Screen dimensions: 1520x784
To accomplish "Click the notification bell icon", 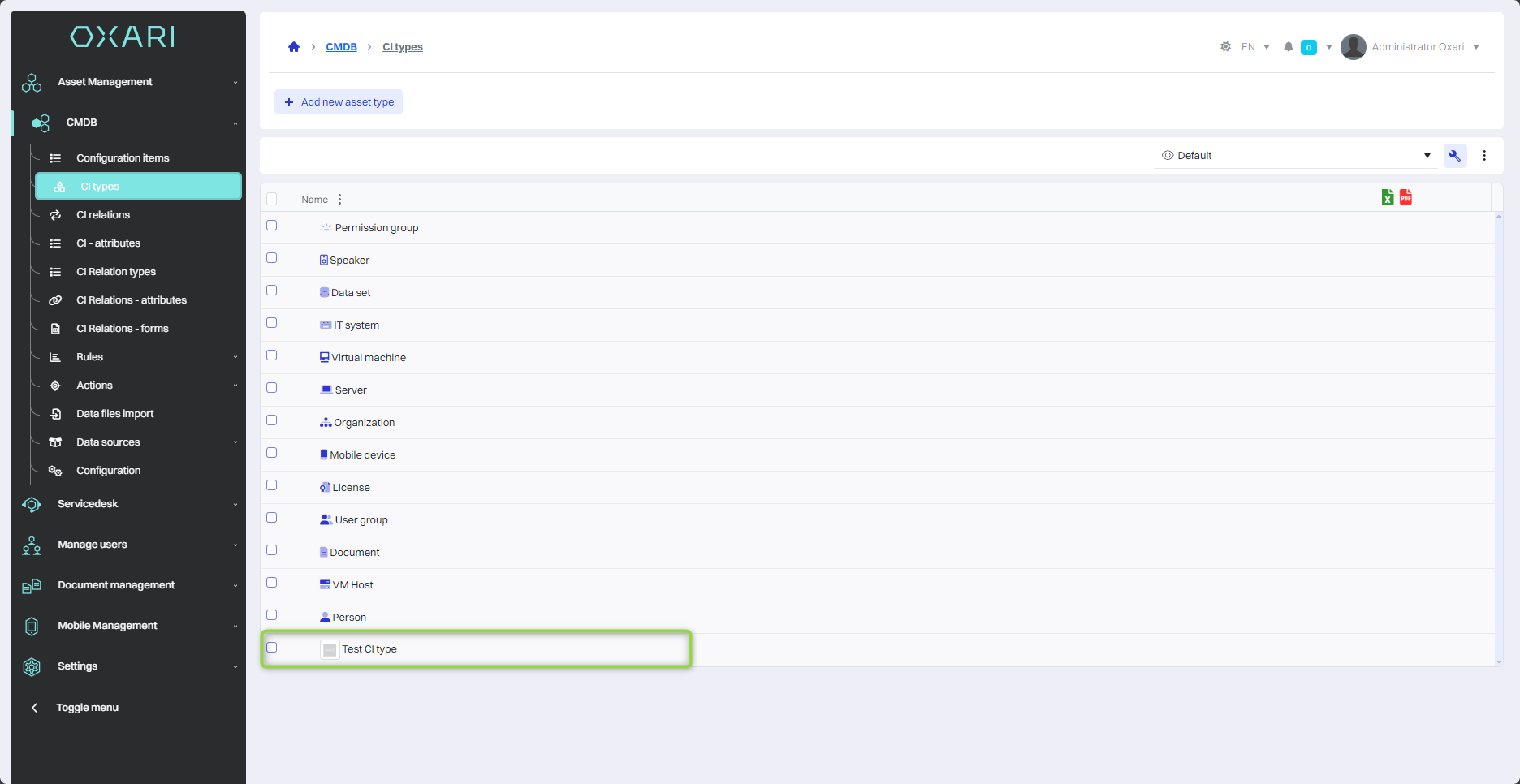I will (1288, 47).
